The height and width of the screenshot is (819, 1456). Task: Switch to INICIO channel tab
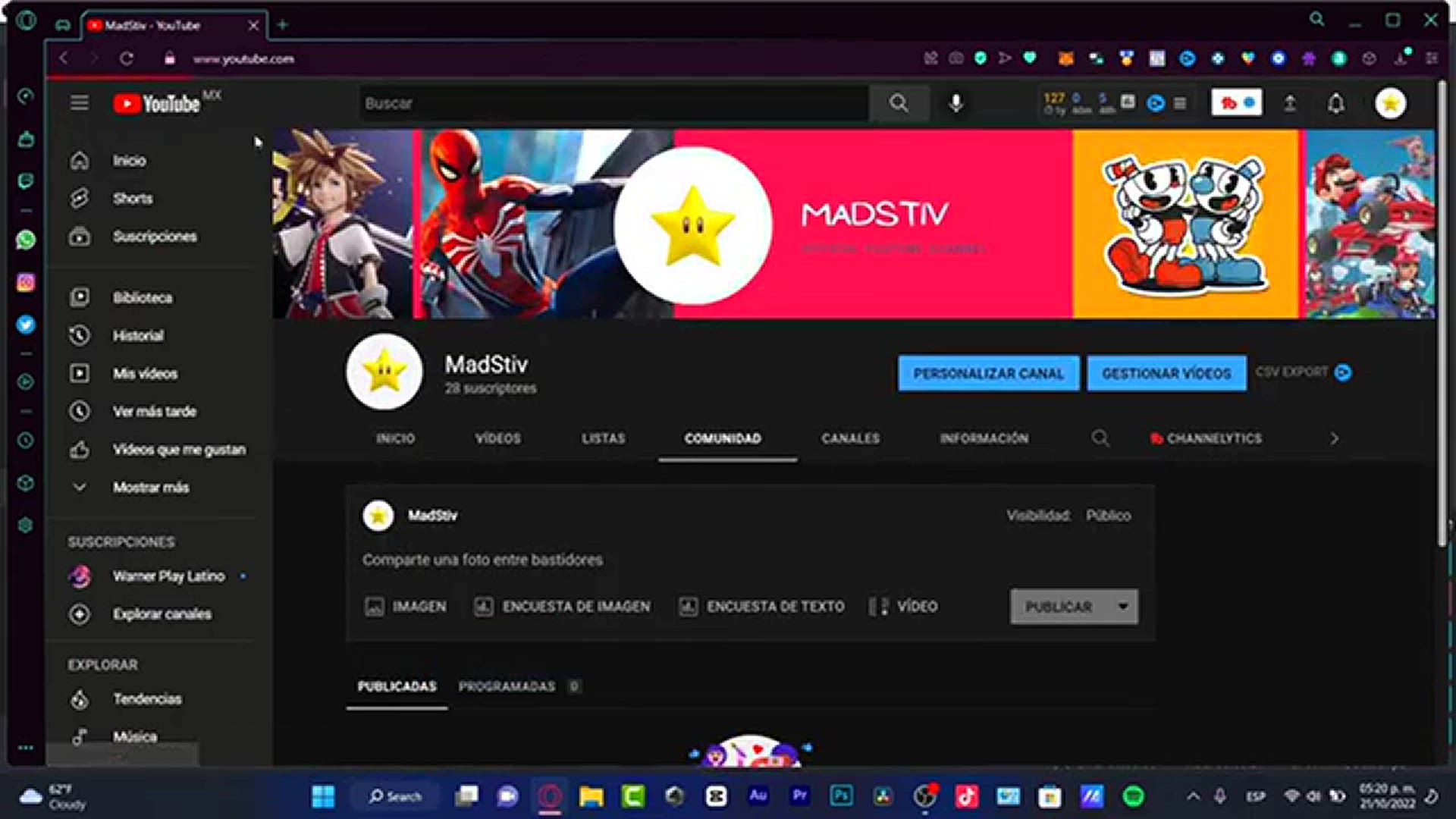(396, 438)
